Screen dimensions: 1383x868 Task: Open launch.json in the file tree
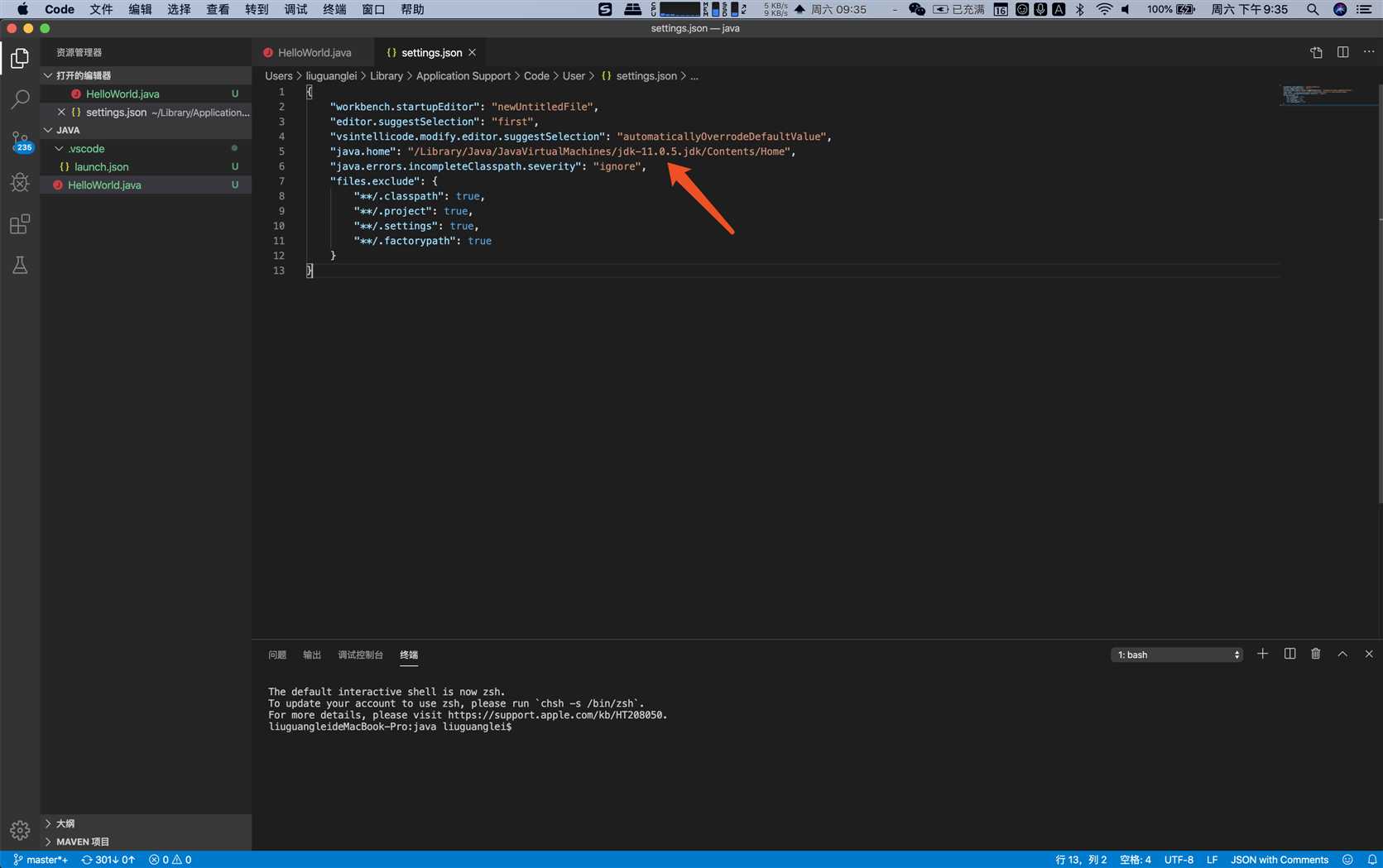click(x=146, y=166)
